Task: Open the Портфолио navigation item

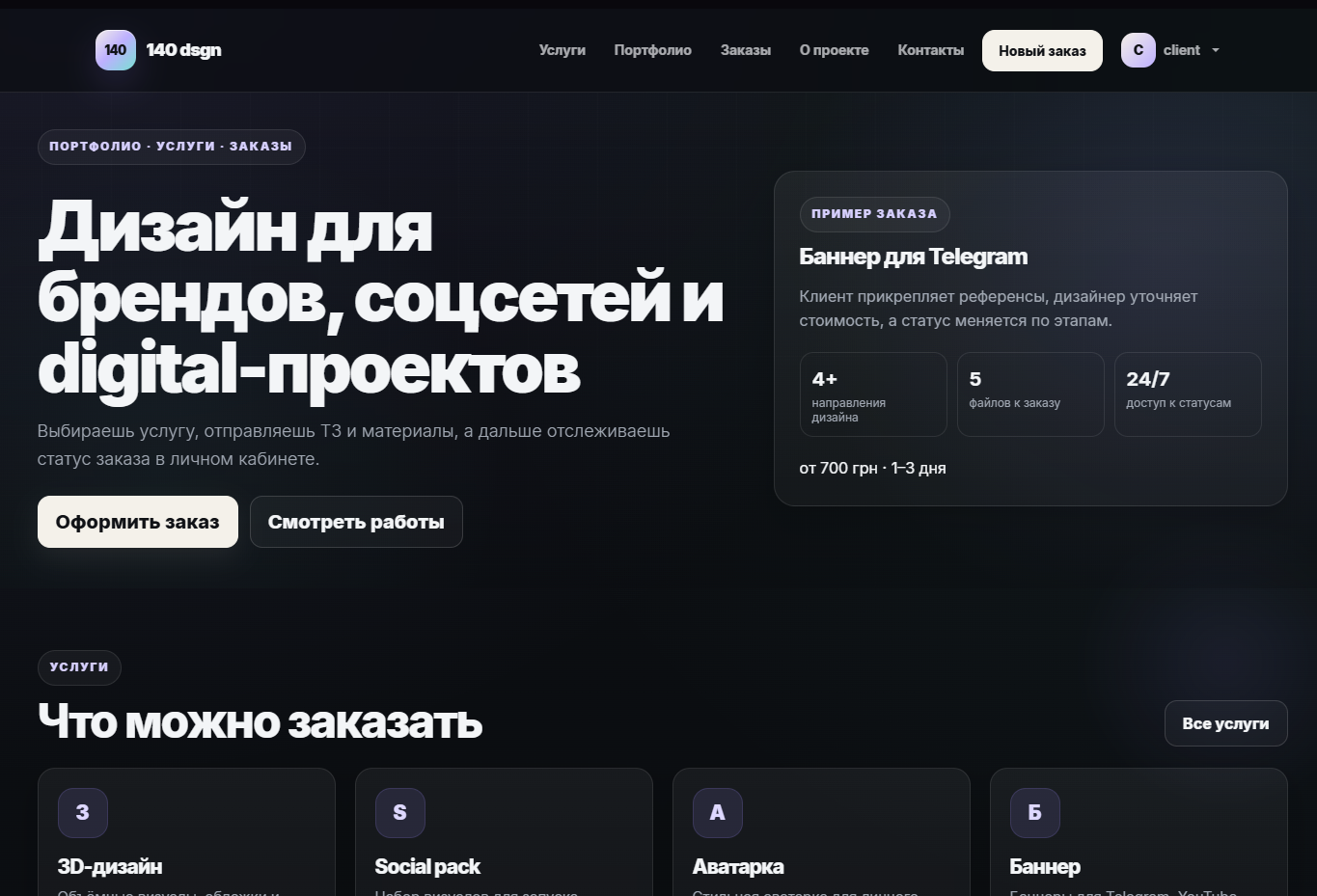Action: (653, 50)
